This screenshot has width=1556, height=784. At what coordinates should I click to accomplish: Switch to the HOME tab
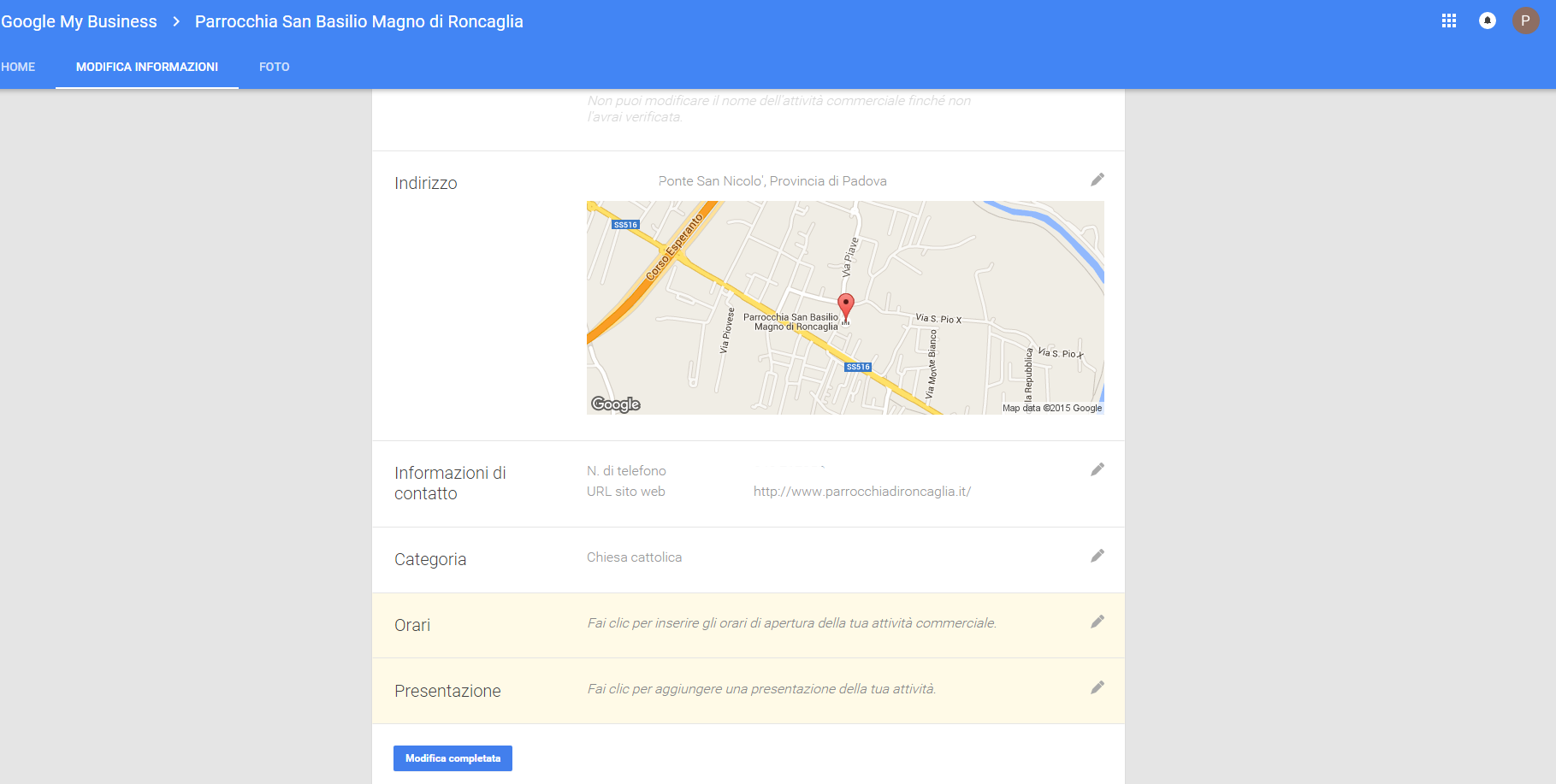[x=18, y=67]
